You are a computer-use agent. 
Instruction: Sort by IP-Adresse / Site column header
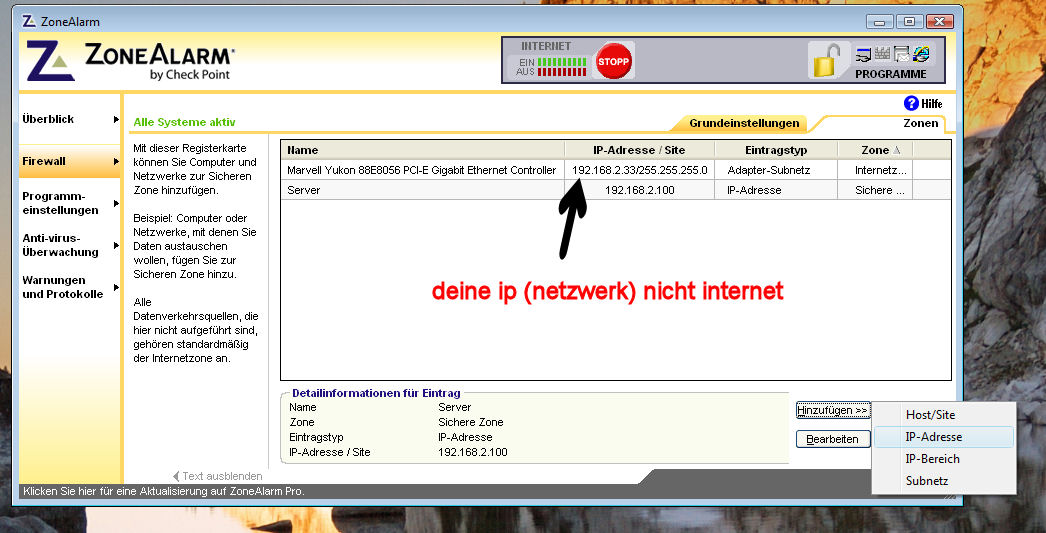639,150
